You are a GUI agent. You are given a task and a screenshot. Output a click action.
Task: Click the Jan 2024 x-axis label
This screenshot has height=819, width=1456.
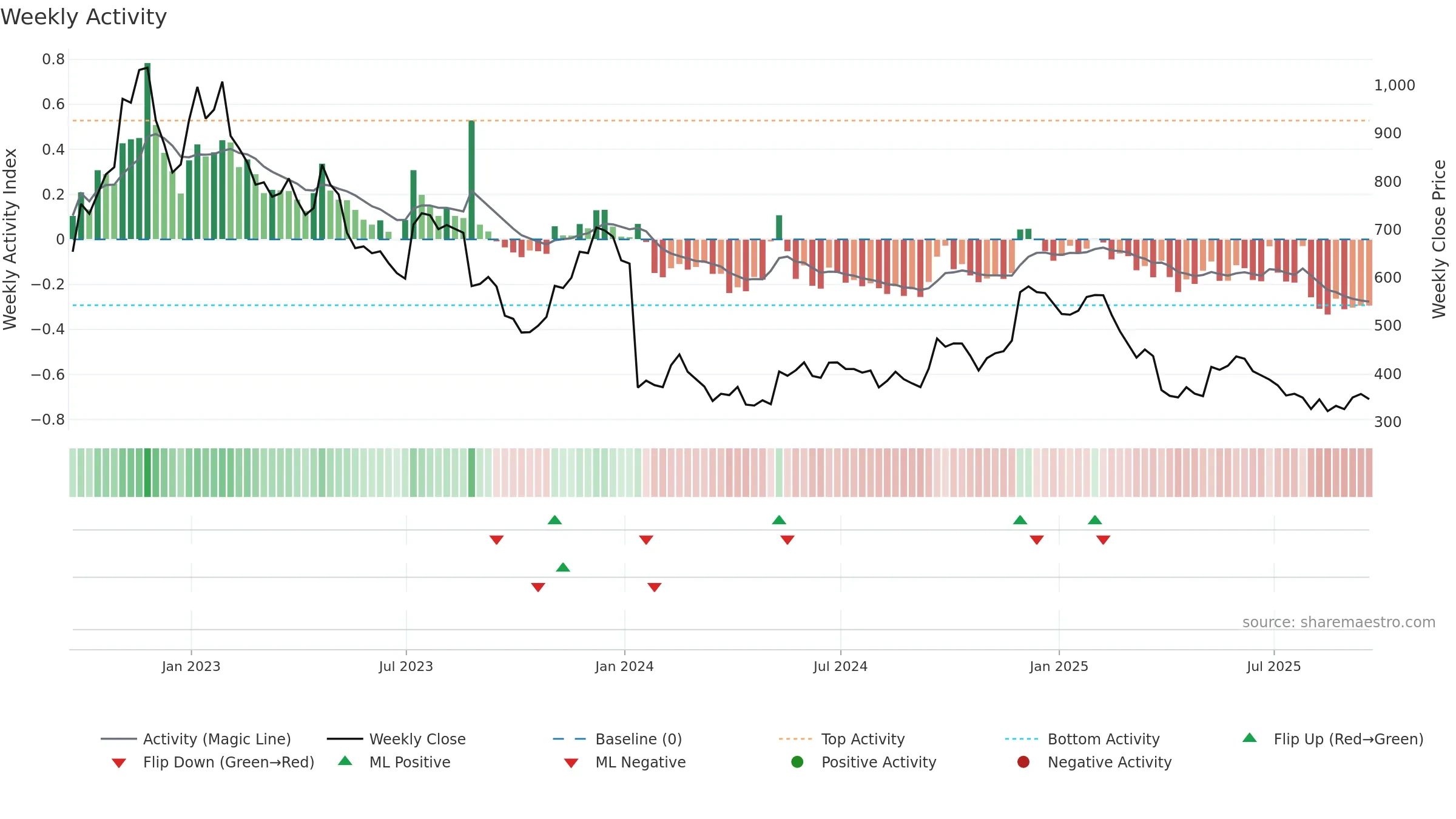coord(624,667)
